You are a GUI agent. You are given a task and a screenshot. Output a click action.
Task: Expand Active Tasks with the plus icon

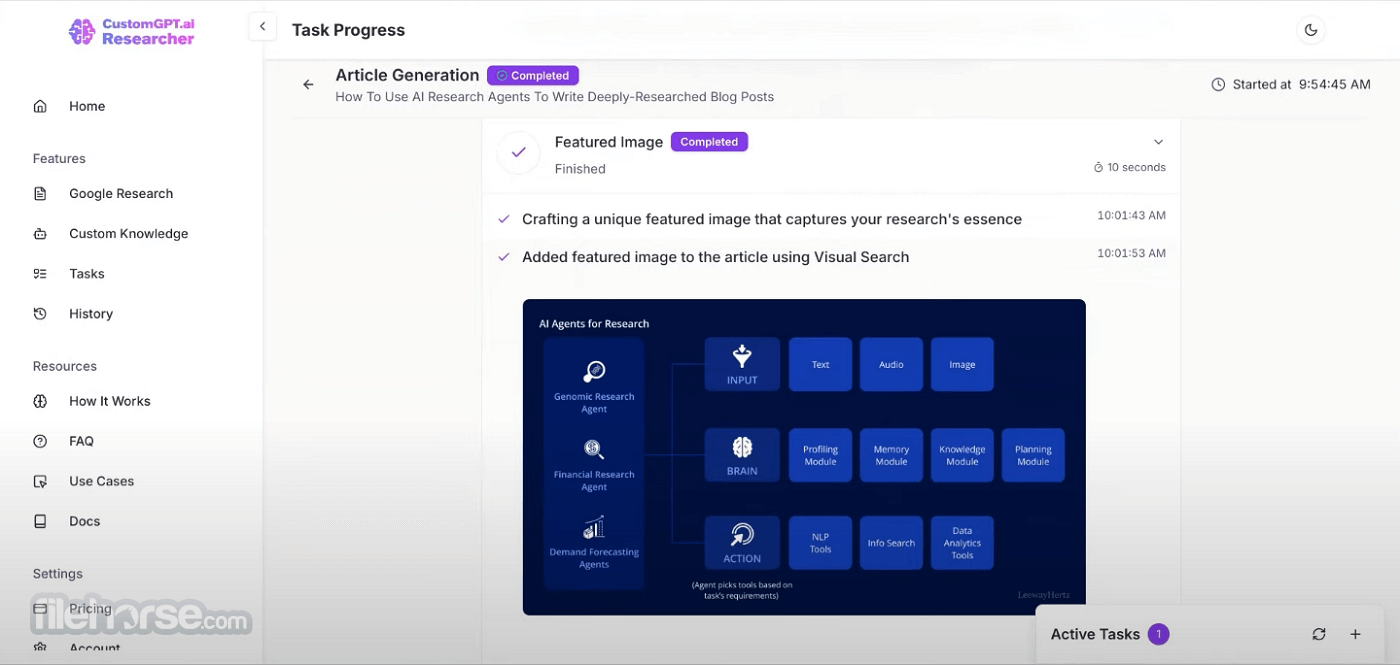pos(1356,634)
